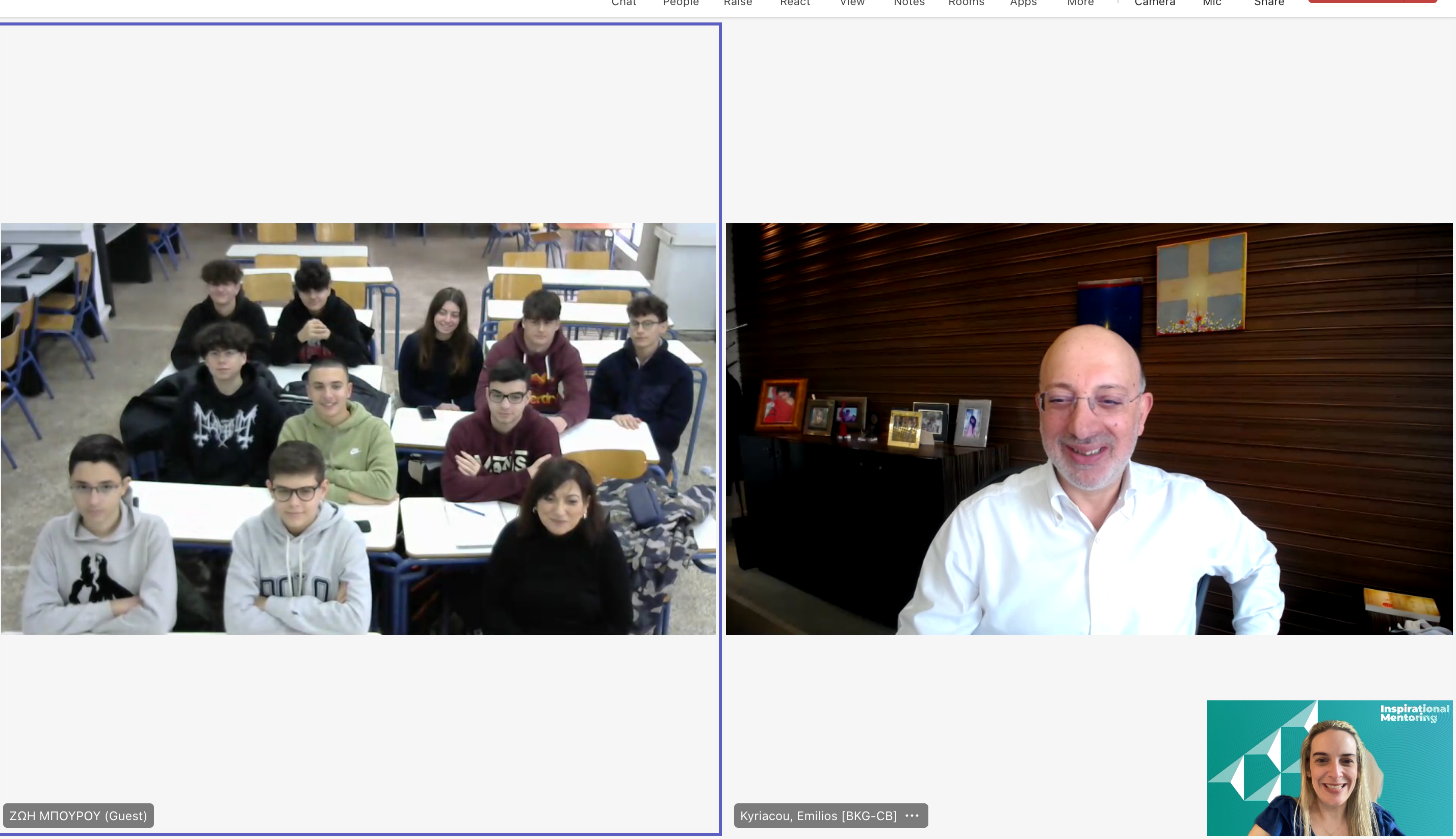
Task: Expand the More actions menu
Action: 1080,3
